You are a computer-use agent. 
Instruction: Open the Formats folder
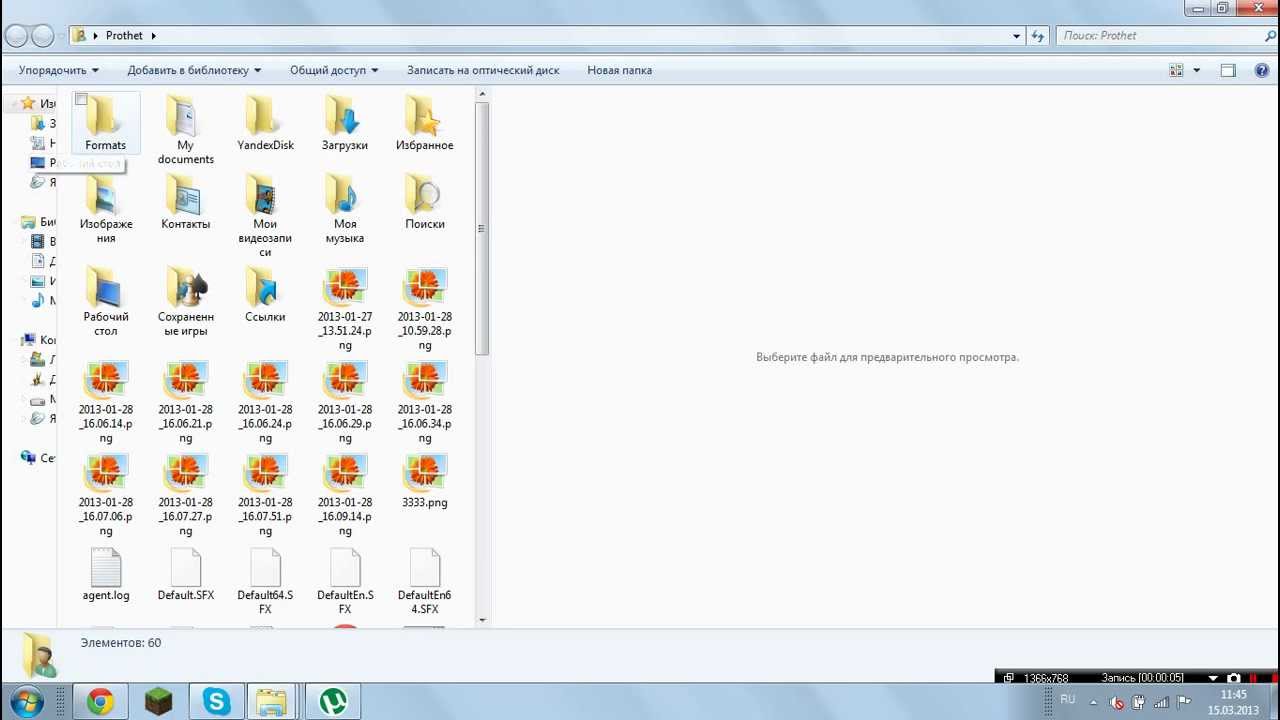click(x=105, y=122)
